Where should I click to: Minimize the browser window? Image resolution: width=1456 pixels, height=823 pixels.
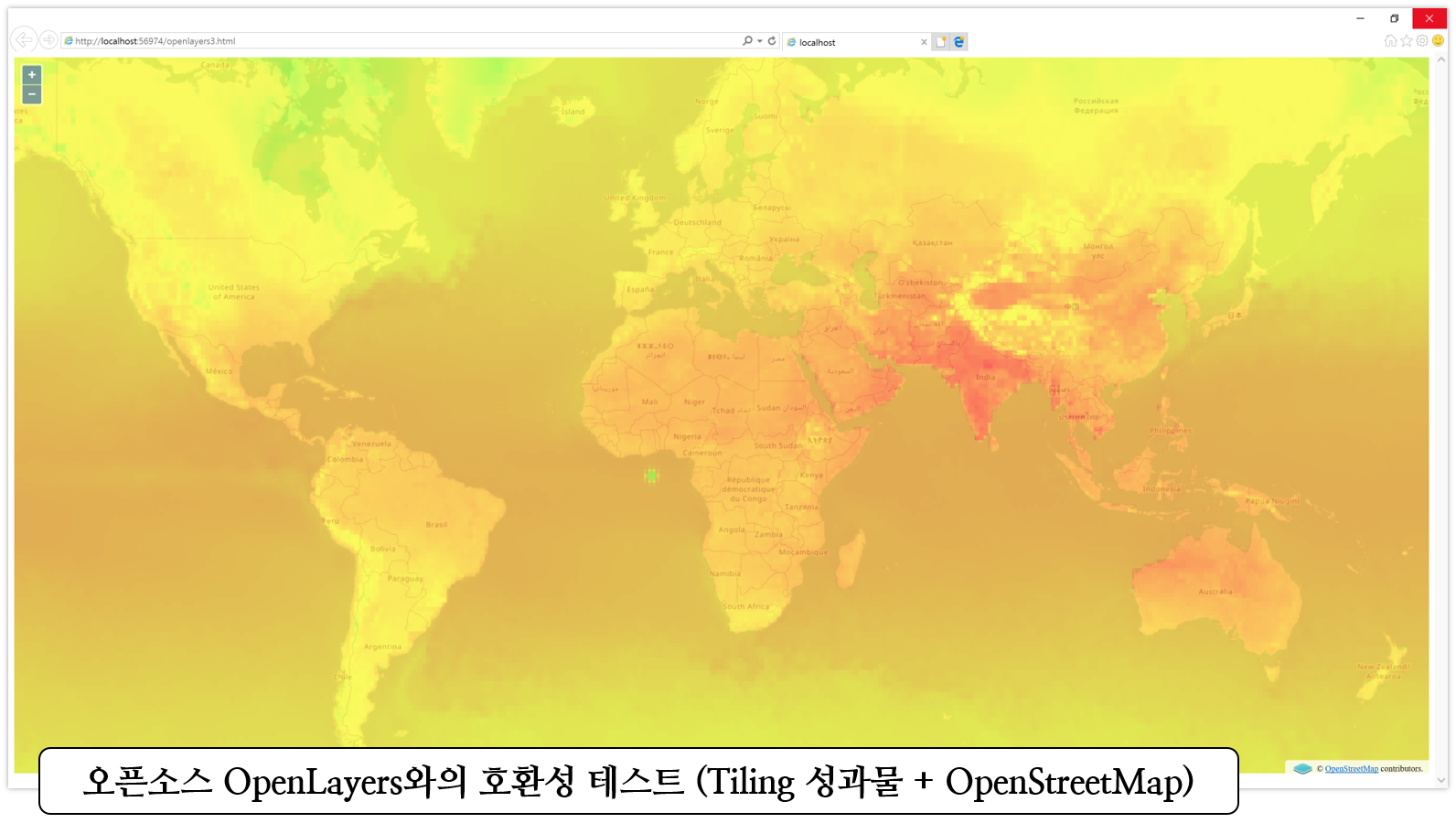(x=1360, y=18)
